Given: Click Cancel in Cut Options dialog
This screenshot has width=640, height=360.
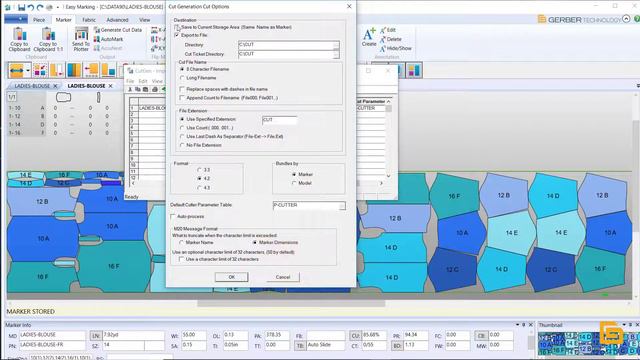Looking at the screenshot, I should [x=283, y=277].
